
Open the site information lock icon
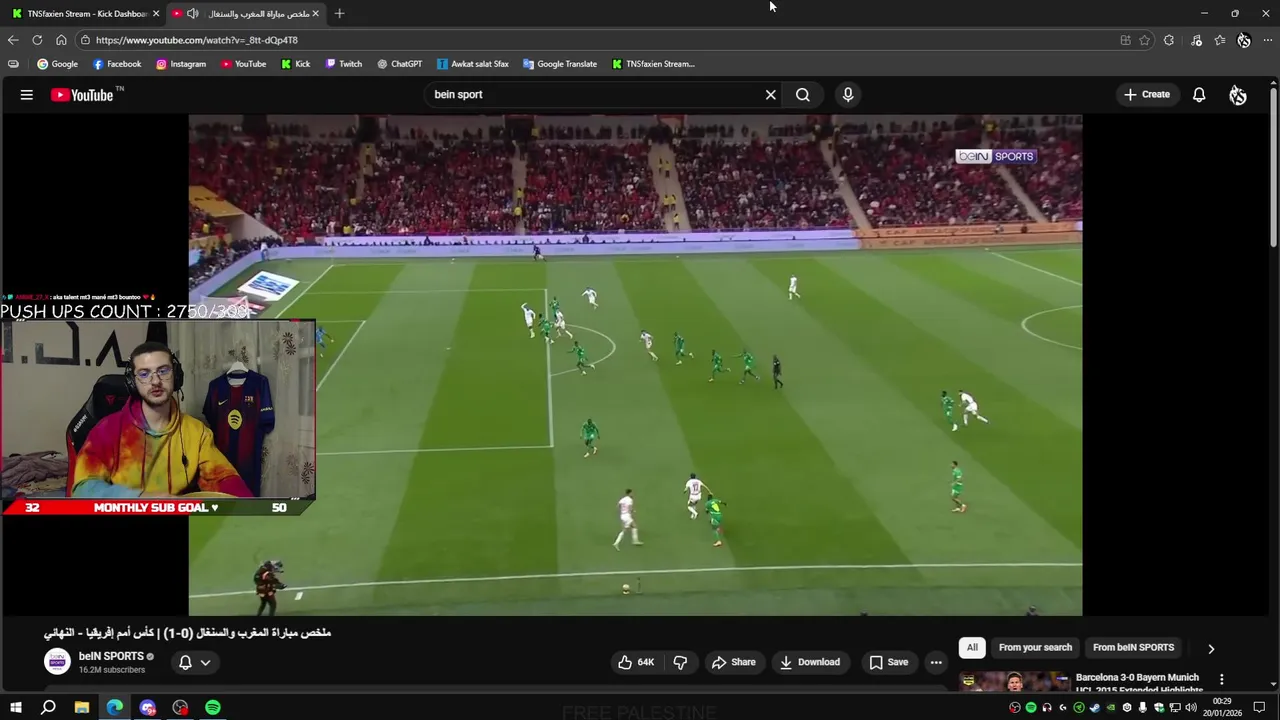click(86, 40)
